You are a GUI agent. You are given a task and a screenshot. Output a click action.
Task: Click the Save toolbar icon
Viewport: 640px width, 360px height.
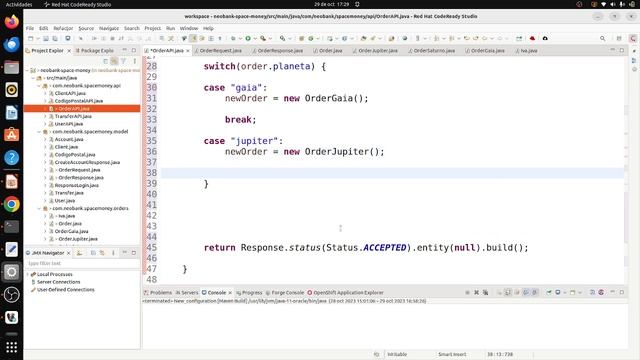46,38
